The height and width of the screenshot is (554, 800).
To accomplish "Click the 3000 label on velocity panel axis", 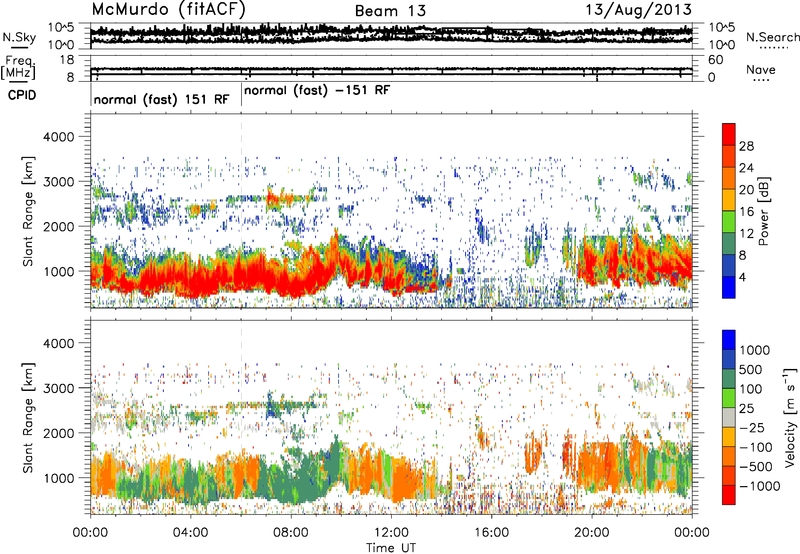I will [58, 388].
